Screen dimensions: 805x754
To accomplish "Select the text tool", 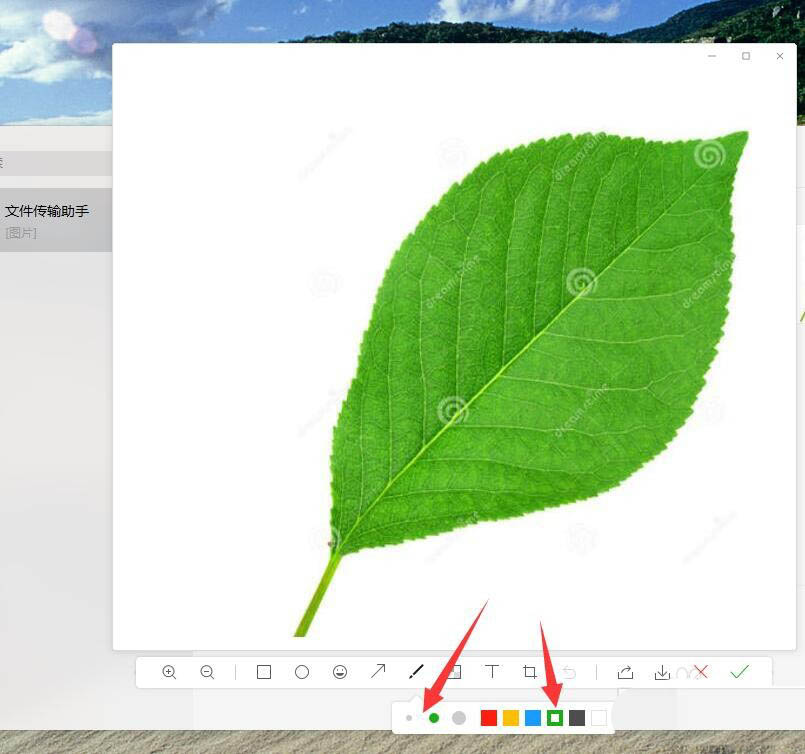I will pyautogui.click(x=492, y=672).
